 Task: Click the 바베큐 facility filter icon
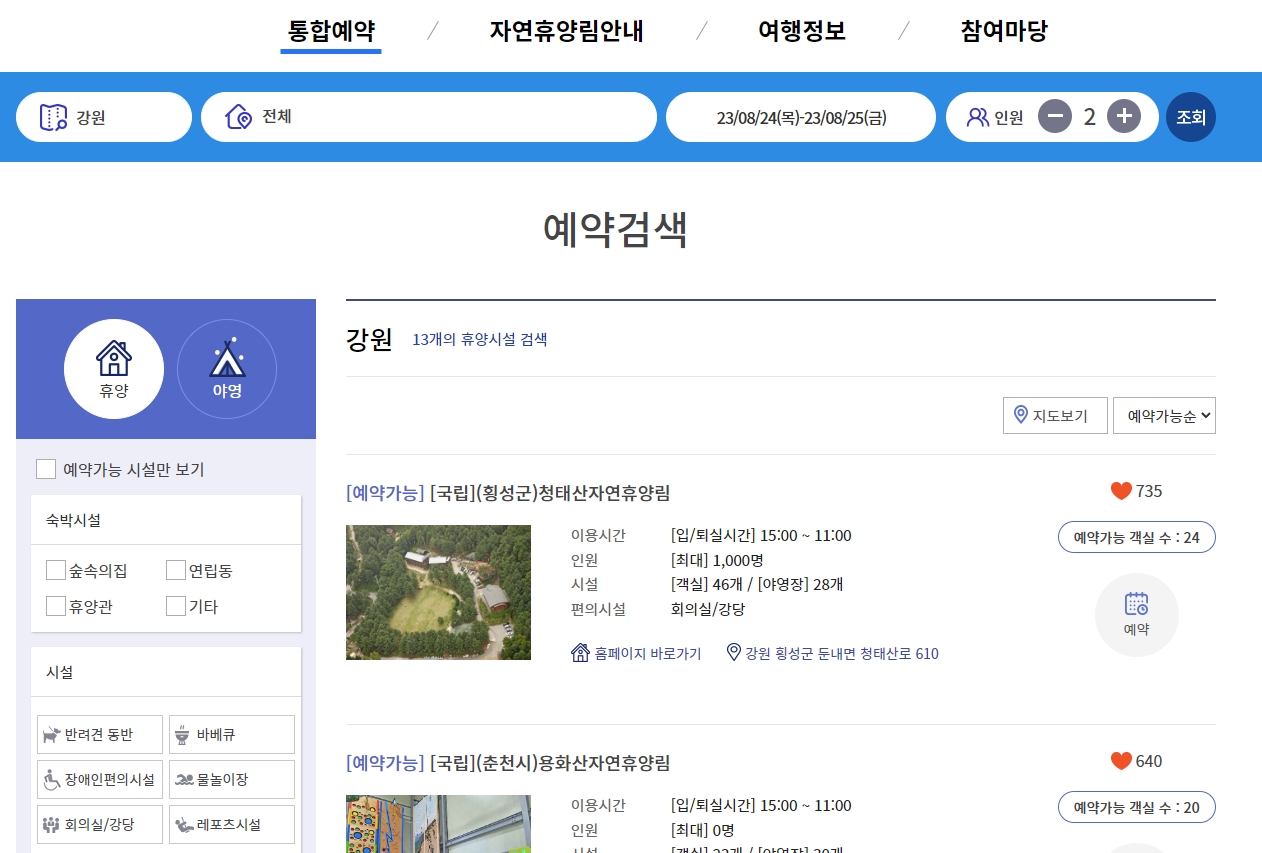click(231, 734)
